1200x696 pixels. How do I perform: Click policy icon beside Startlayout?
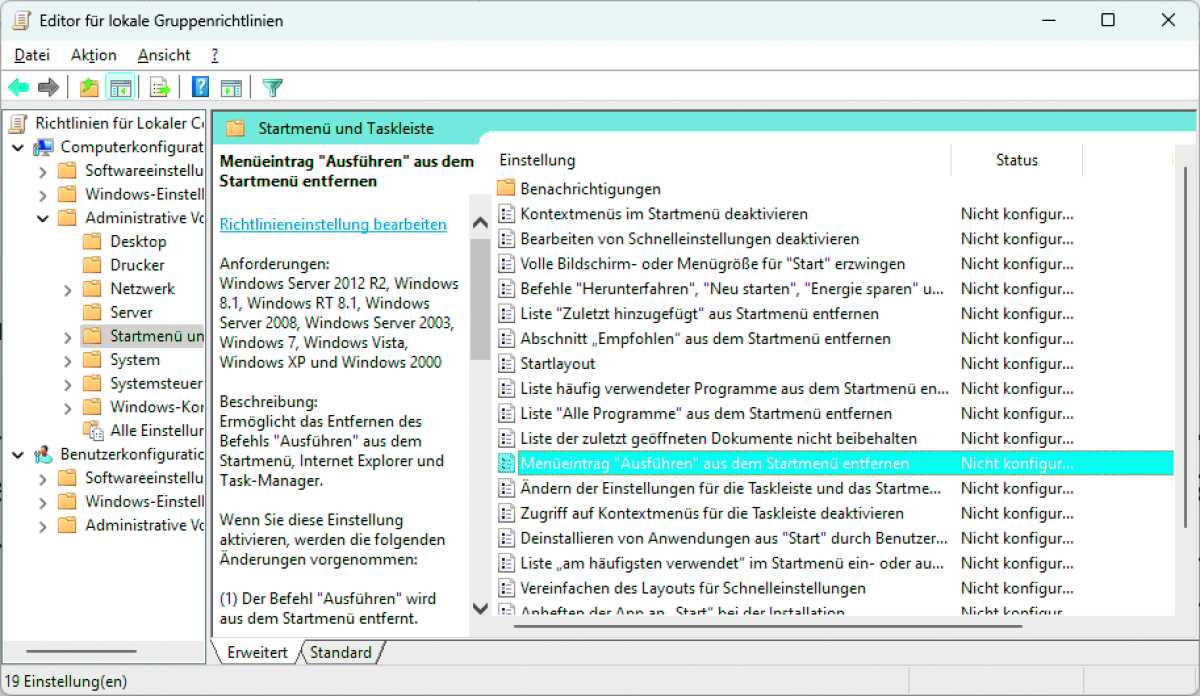click(x=505, y=363)
